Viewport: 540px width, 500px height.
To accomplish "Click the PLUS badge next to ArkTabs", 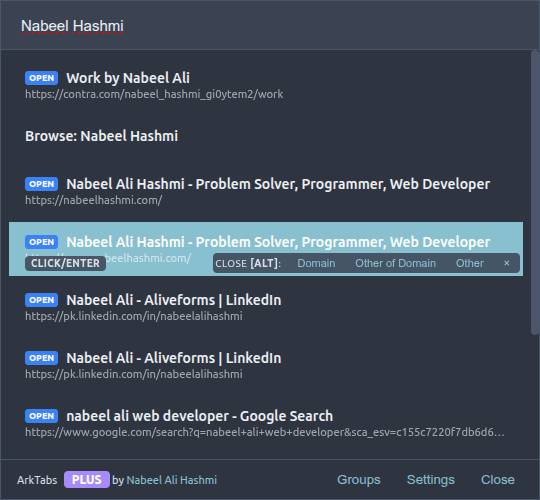I will click(x=87, y=480).
